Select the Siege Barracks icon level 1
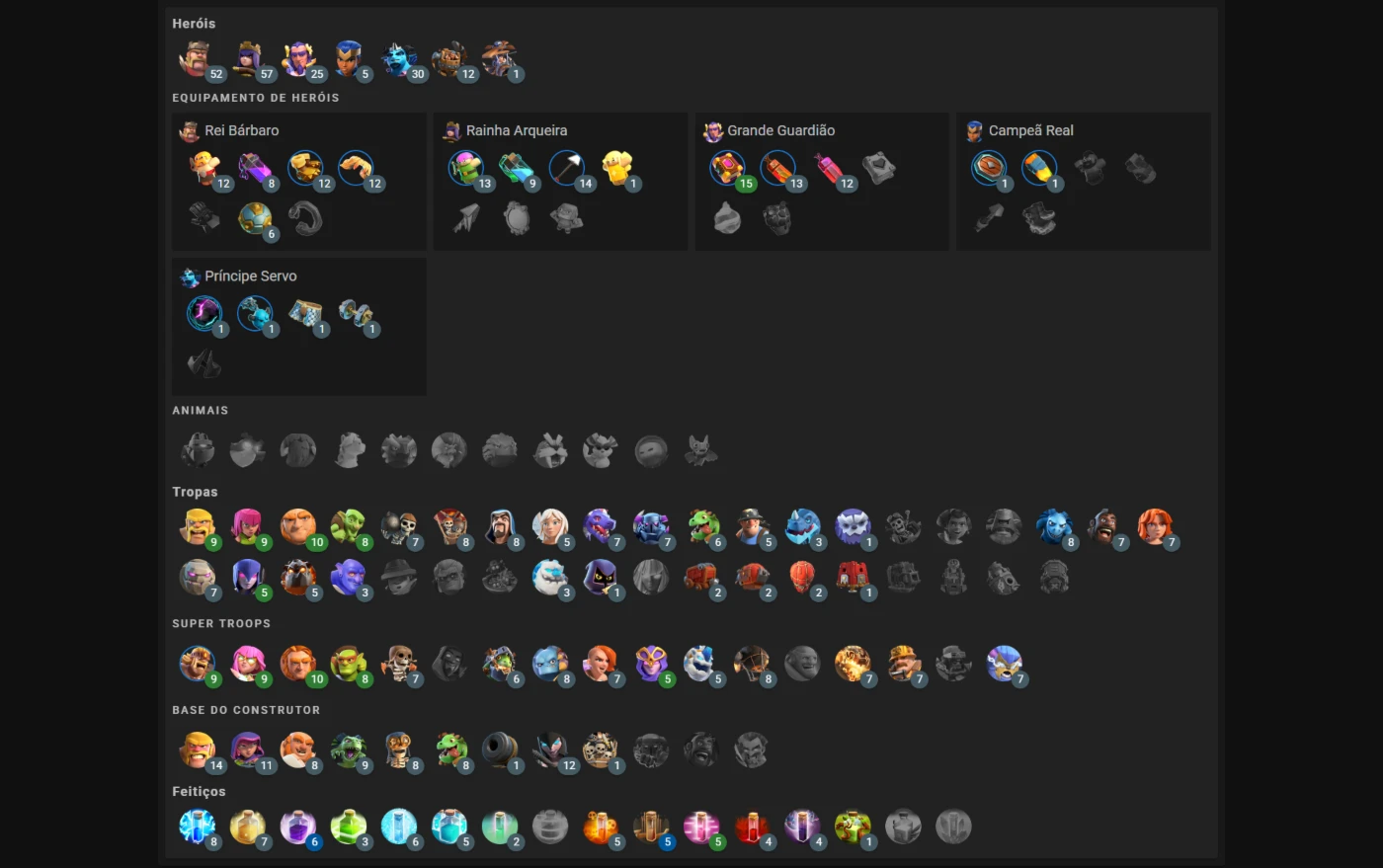This screenshot has height=868, width=1383. pyautogui.click(x=853, y=577)
